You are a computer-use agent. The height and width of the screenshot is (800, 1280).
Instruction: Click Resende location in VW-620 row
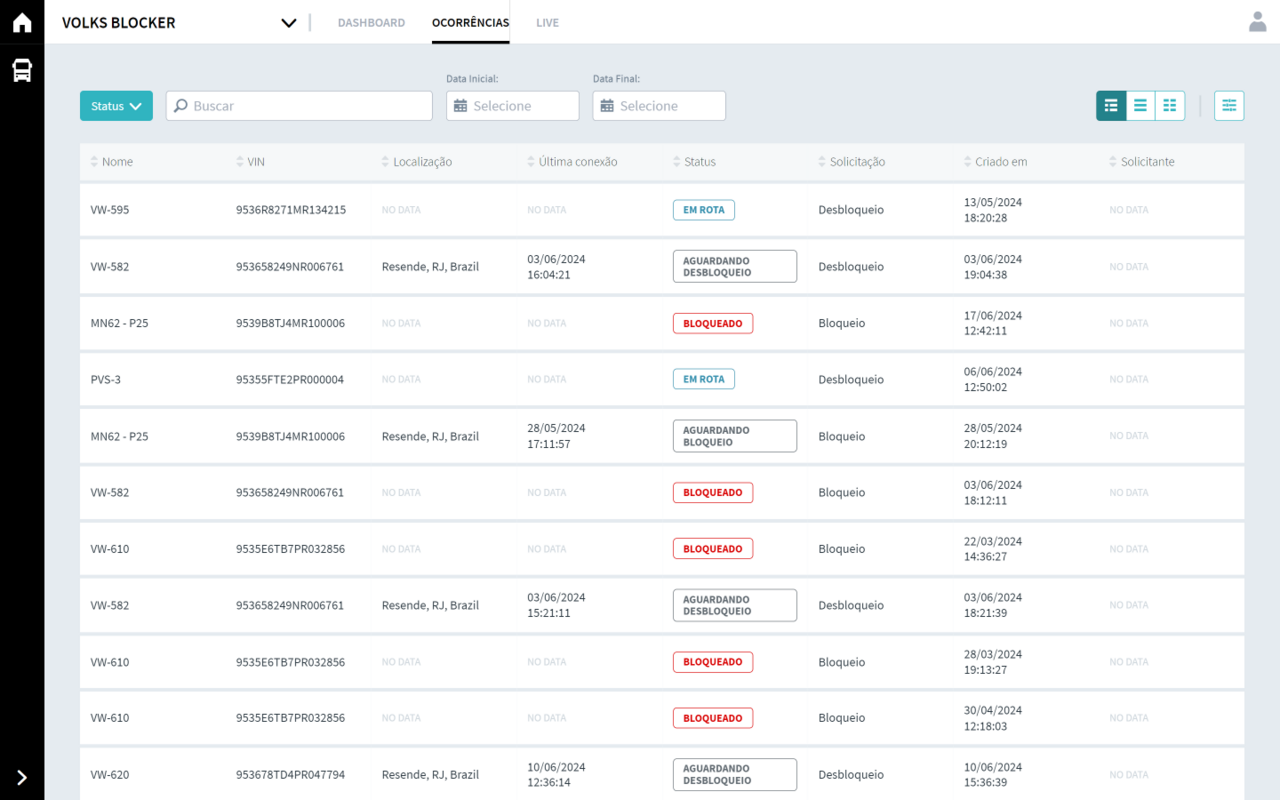(430, 775)
